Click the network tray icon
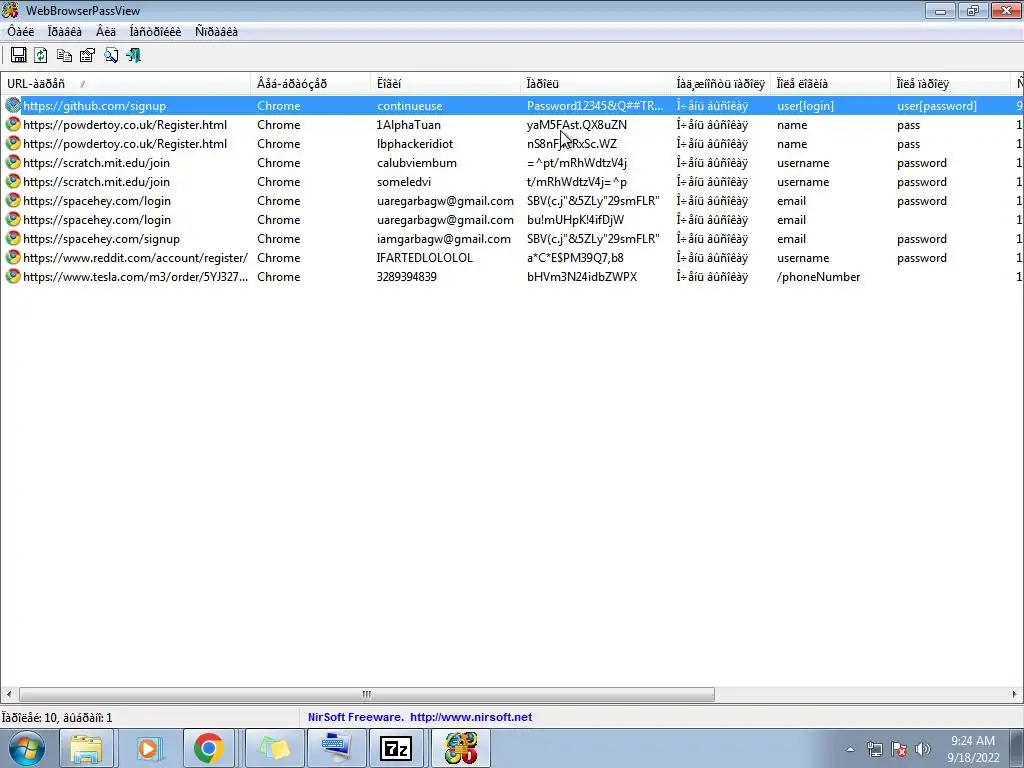1024x768 pixels. (874, 749)
